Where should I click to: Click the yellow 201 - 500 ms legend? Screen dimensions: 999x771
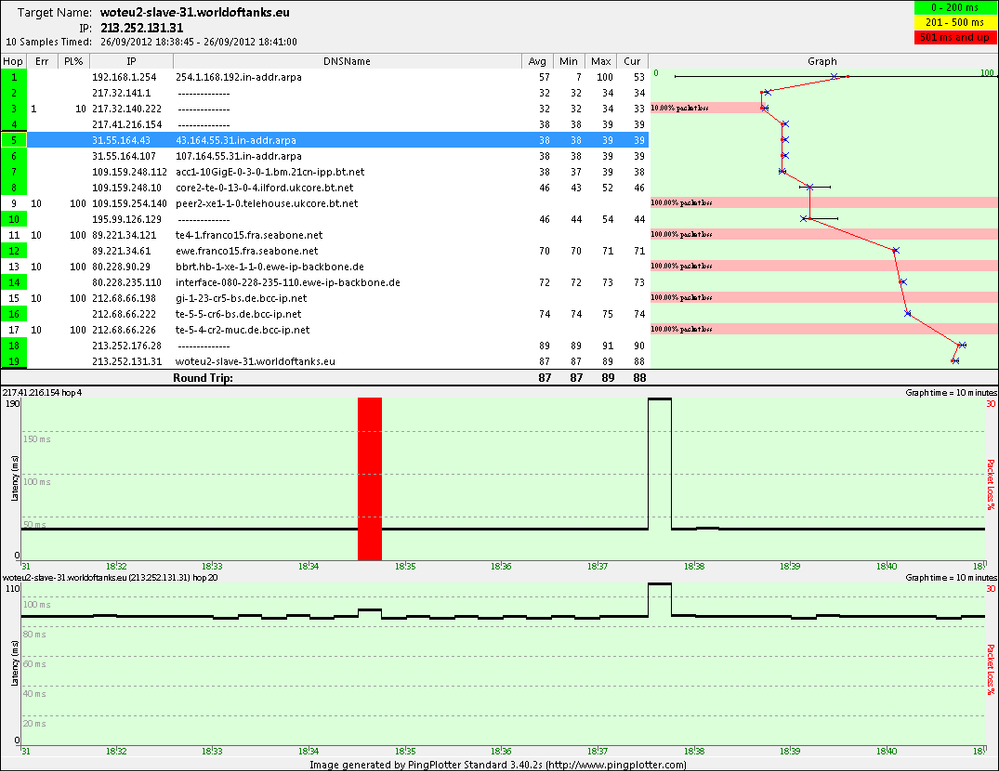click(x=954, y=22)
